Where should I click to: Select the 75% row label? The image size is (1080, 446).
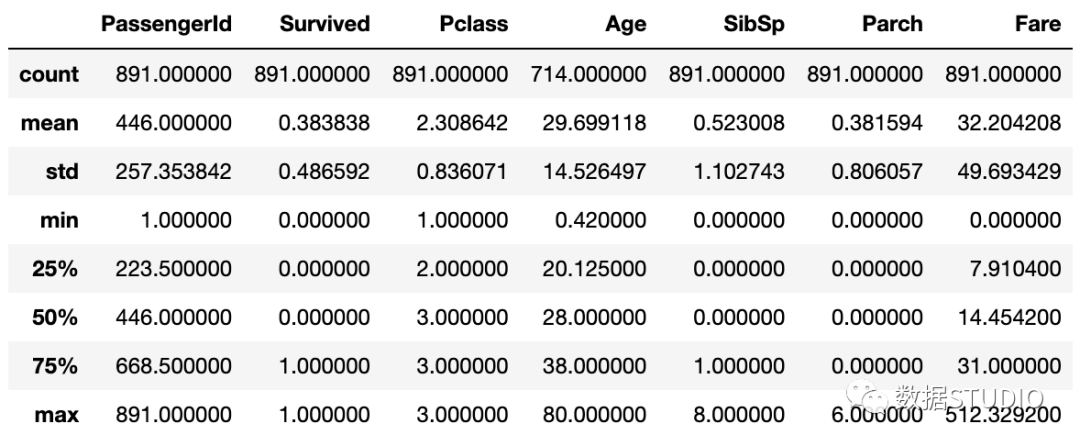click(55, 367)
